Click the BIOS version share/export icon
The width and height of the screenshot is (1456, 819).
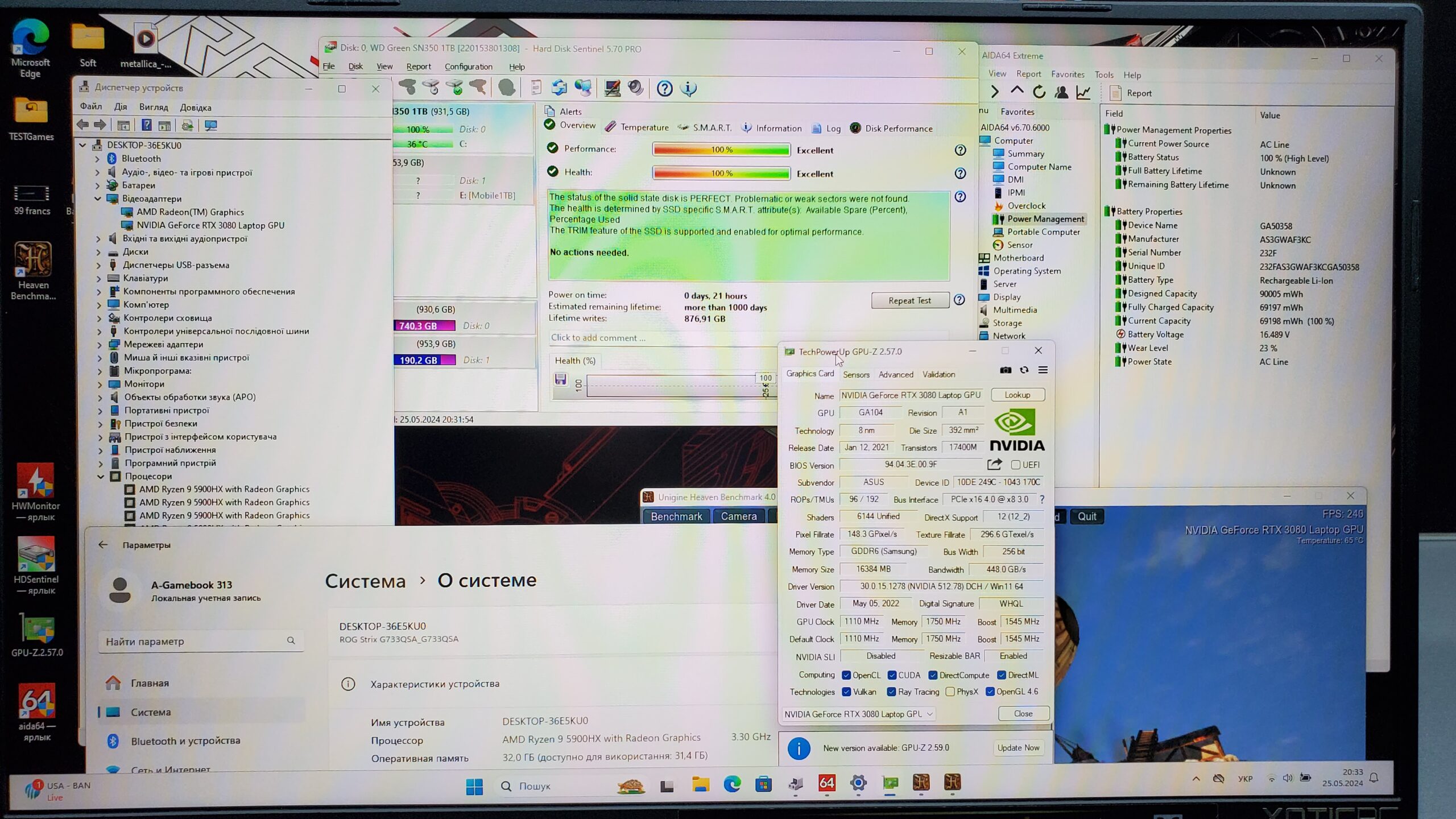(x=994, y=465)
